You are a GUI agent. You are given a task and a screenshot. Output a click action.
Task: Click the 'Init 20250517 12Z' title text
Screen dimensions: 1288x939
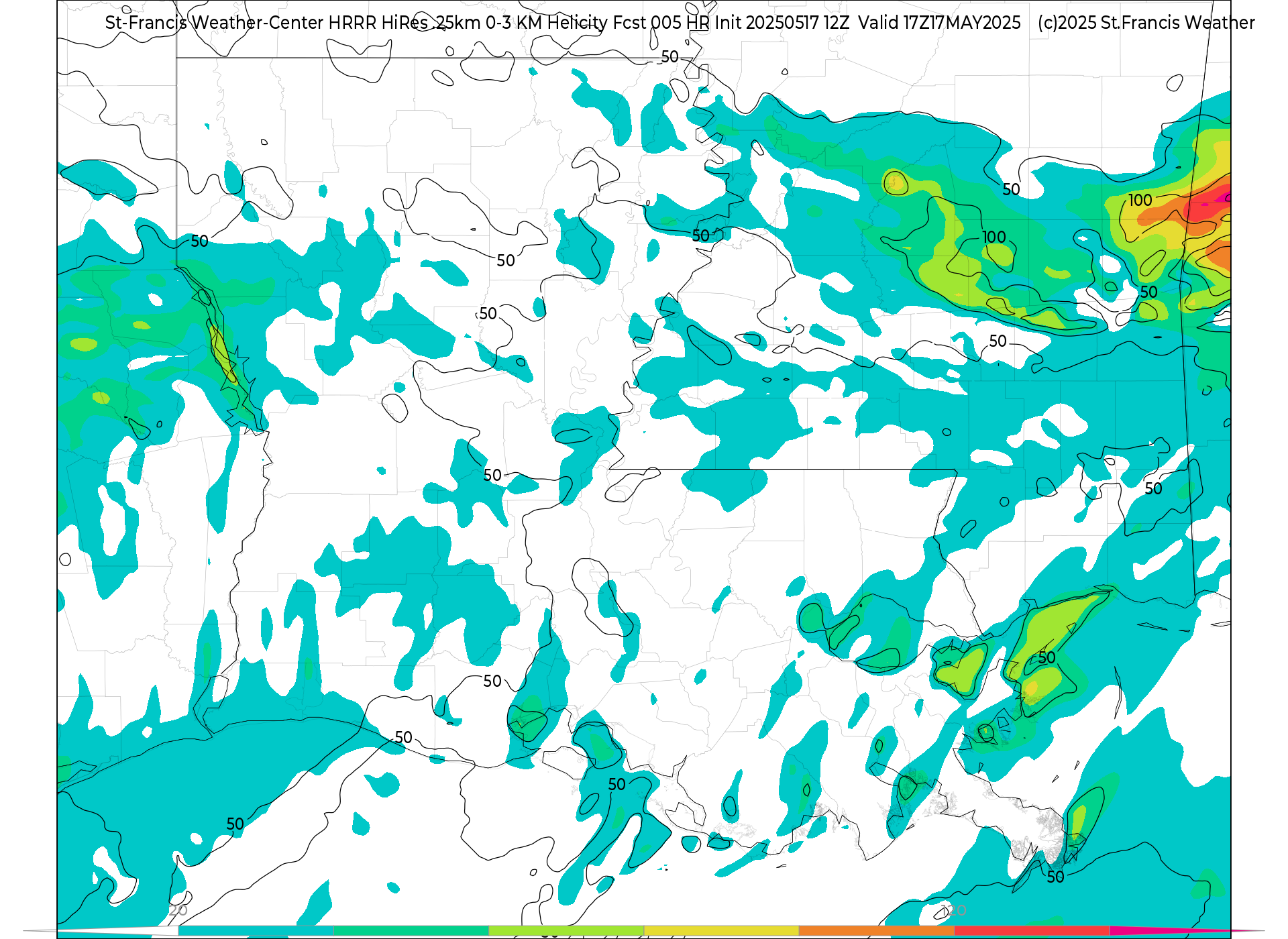[x=782, y=23]
